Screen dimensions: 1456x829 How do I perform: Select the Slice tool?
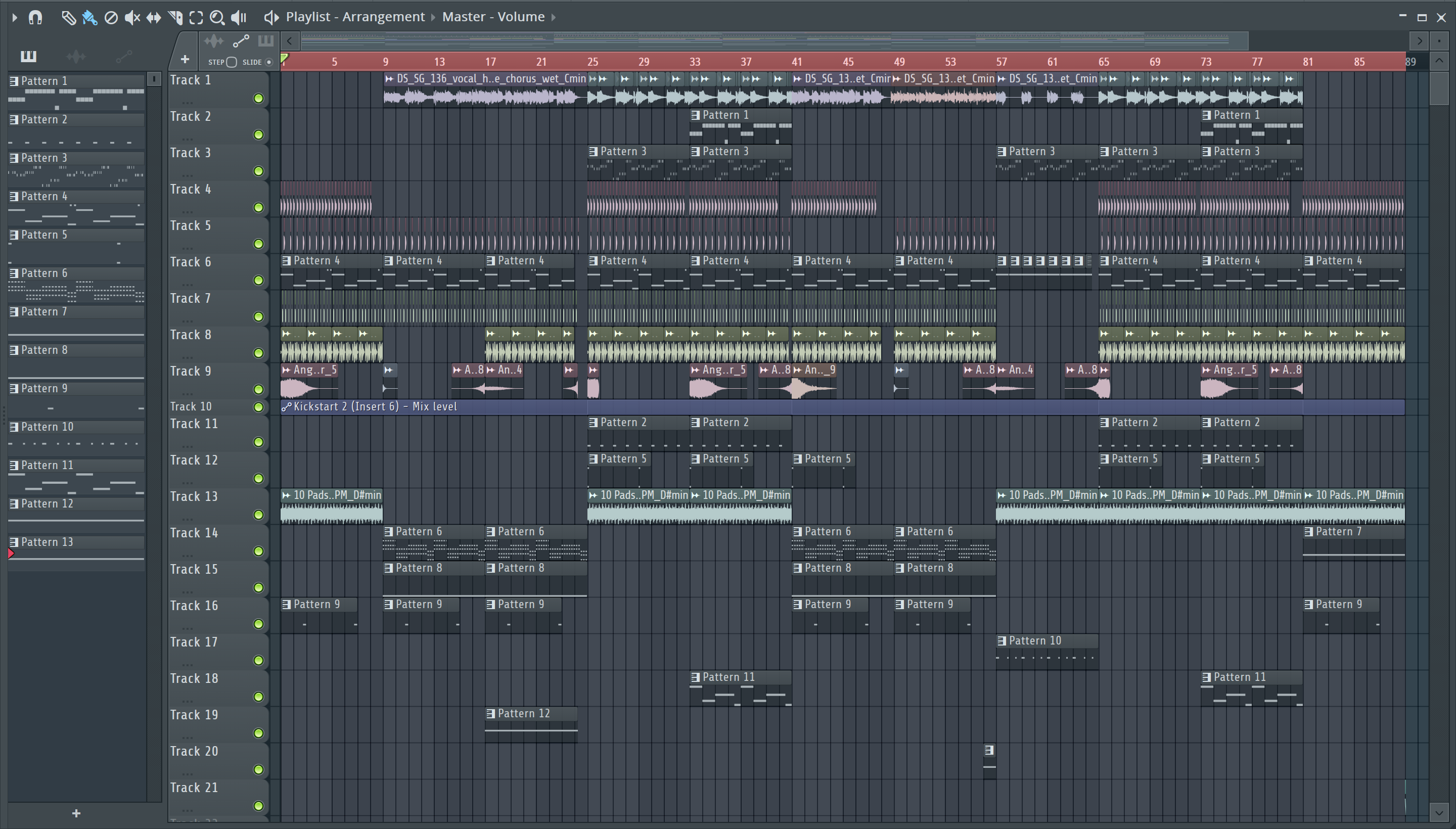click(175, 18)
